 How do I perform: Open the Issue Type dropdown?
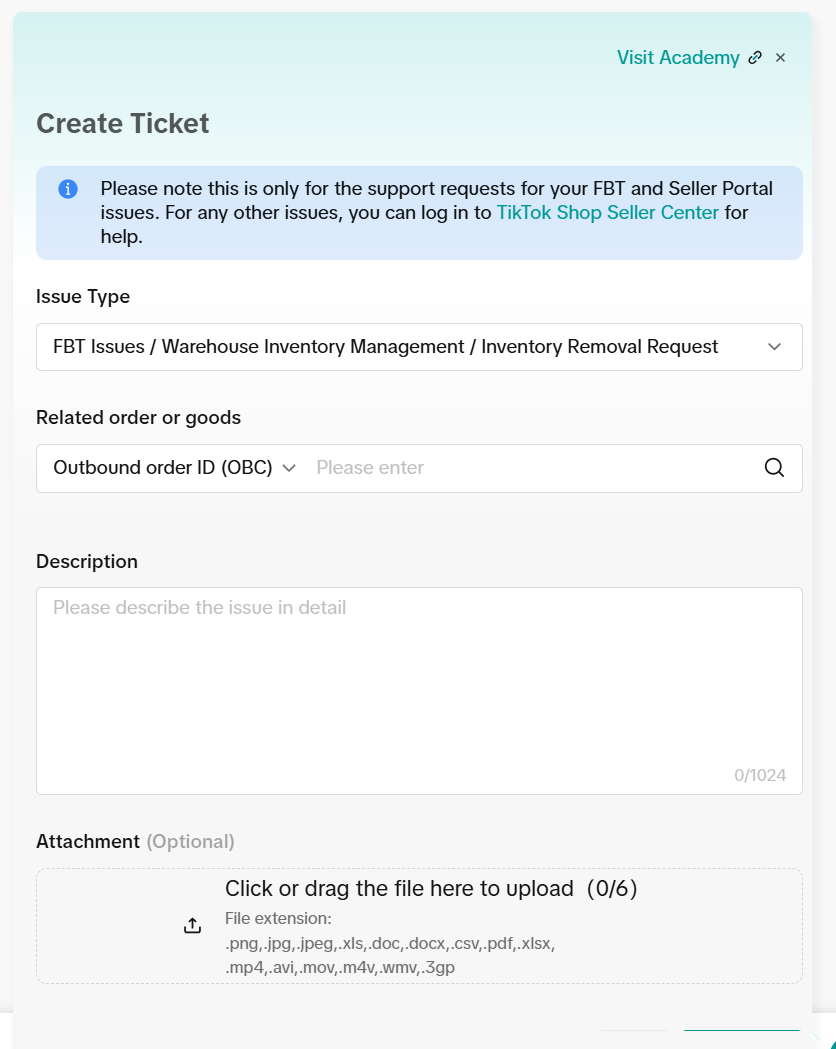coord(400,347)
